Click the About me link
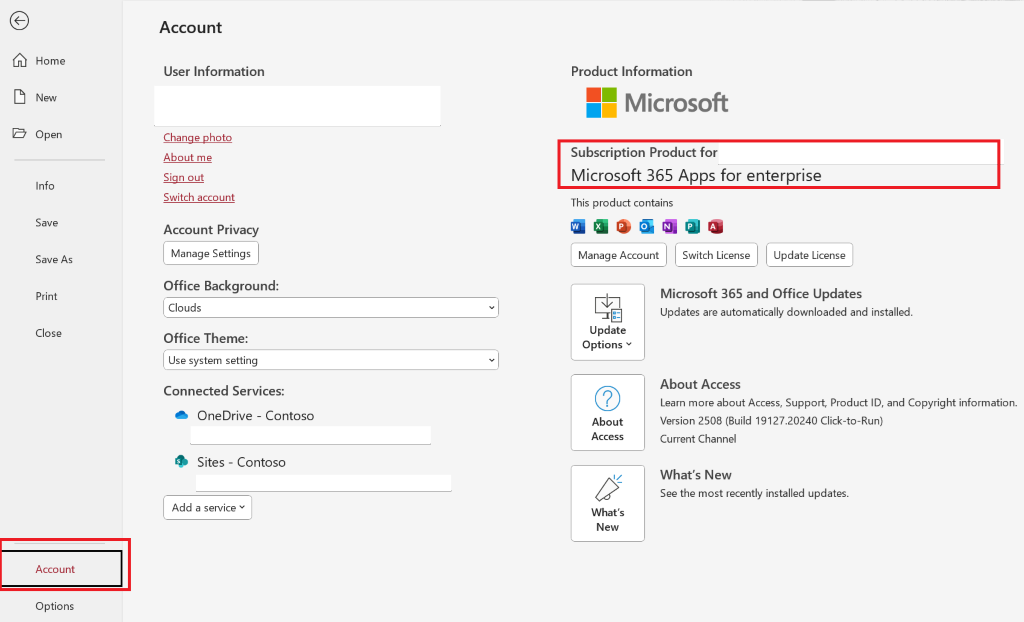The width and height of the screenshot is (1024, 622). point(187,157)
